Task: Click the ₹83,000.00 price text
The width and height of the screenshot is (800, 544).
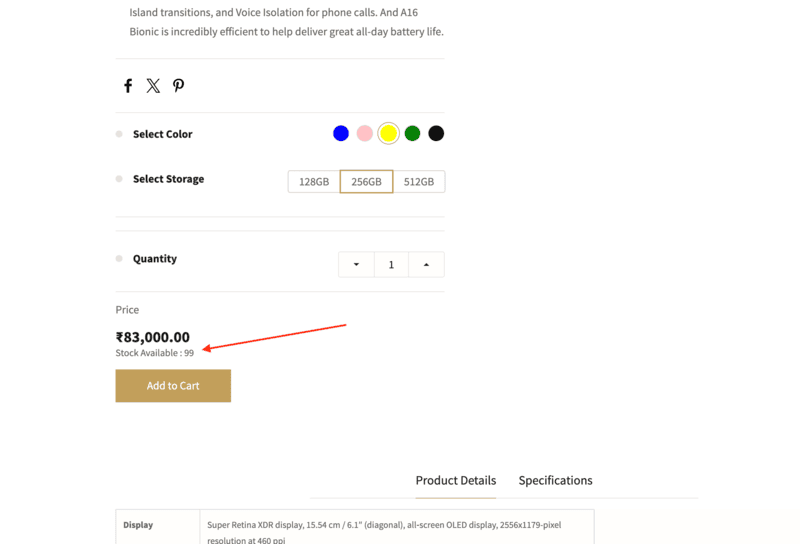Action: click(153, 337)
